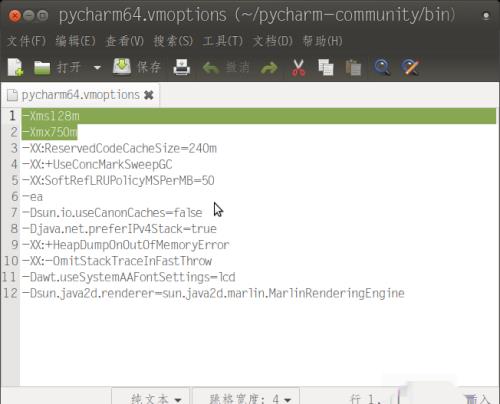The width and height of the screenshot is (500, 404).
Task: Click the -Xmx750m line
Action: 50,132
